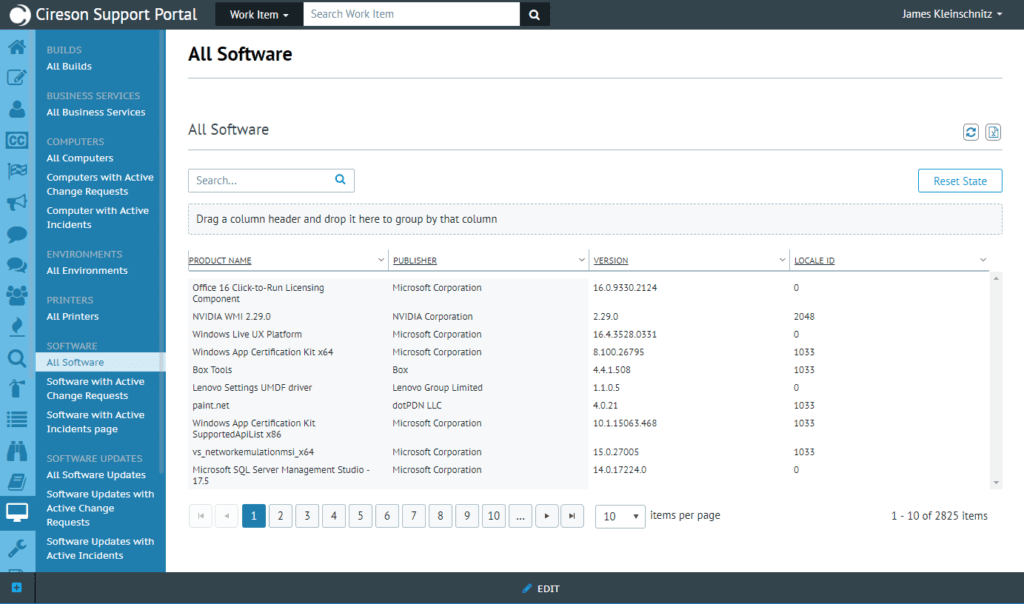Click the EDIT button in footer
Viewport: 1024px width, 604px height.
coord(541,588)
